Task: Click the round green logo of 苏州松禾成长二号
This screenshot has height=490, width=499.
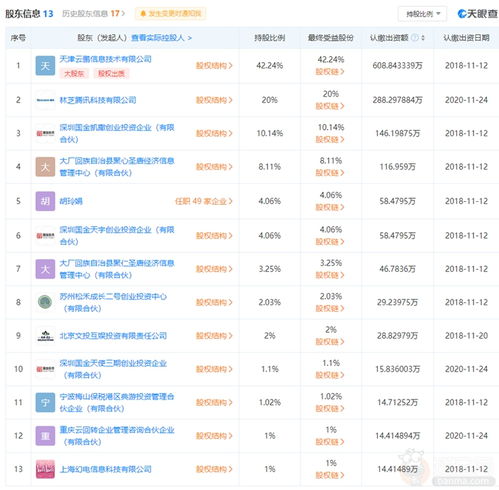Action: coord(45,302)
